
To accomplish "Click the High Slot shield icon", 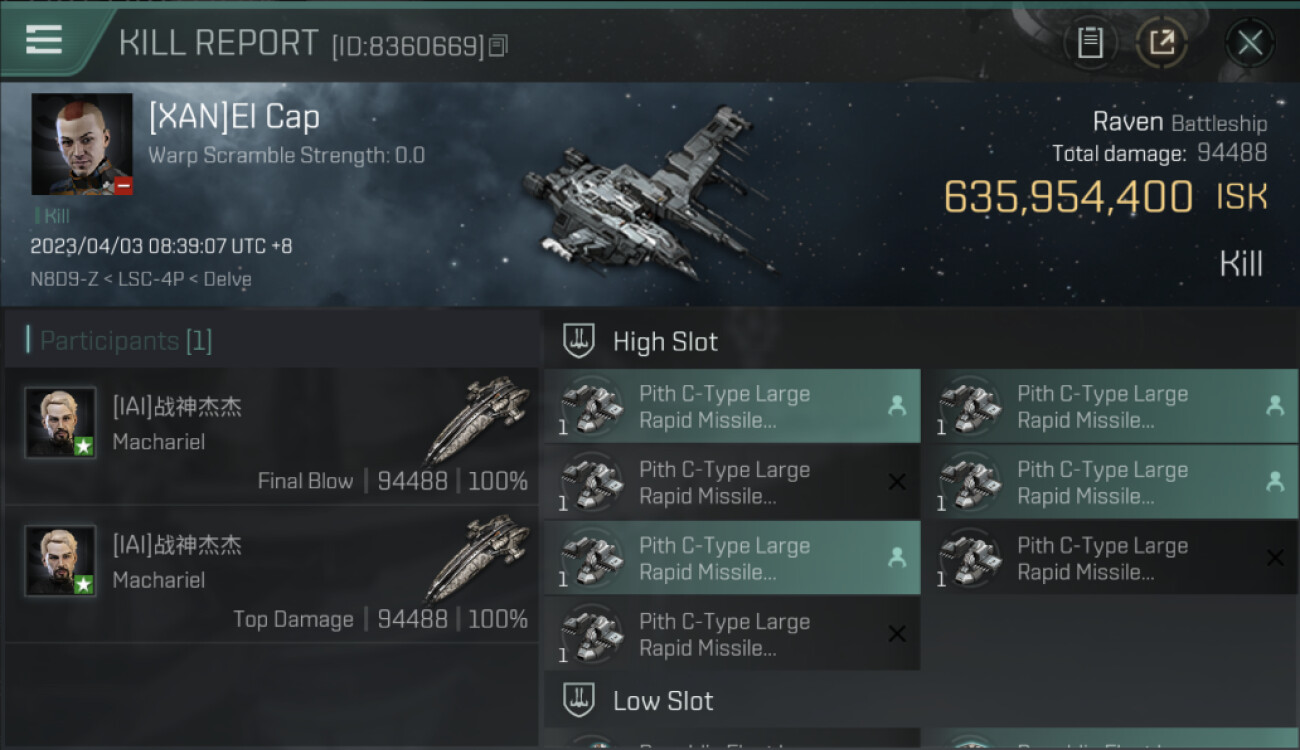I will 579,341.
